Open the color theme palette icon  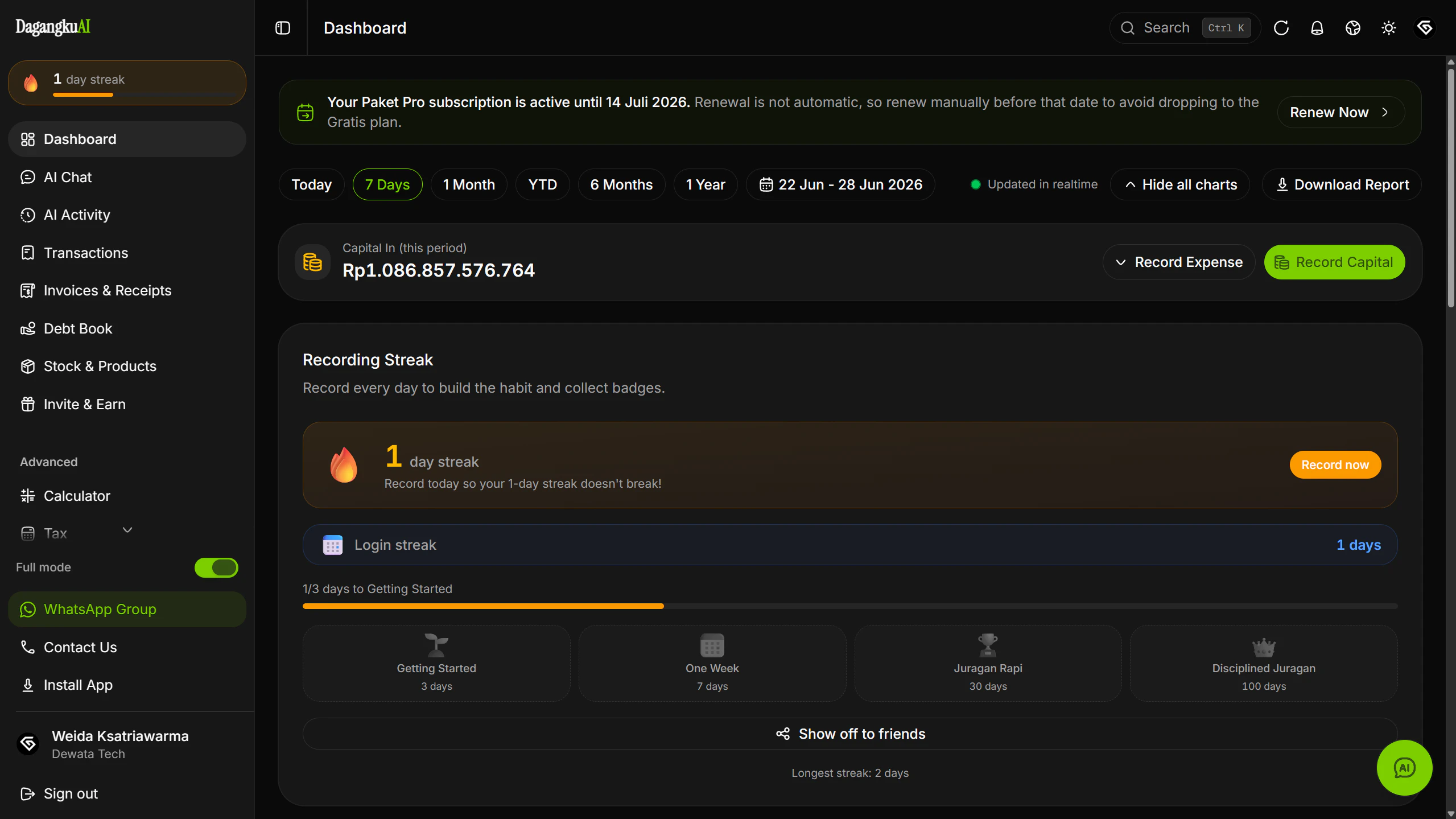[x=1353, y=28]
